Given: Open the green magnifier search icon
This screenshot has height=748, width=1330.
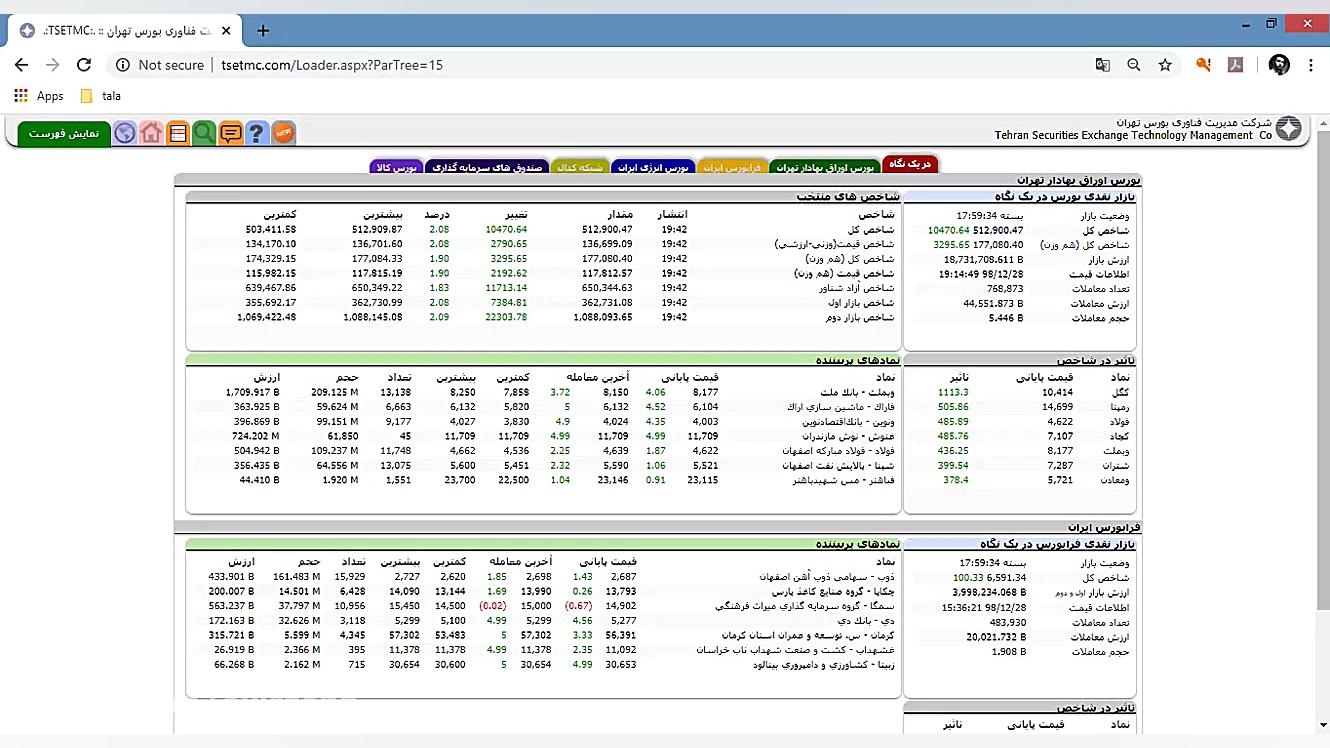Looking at the screenshot, I should pos(204,133).
